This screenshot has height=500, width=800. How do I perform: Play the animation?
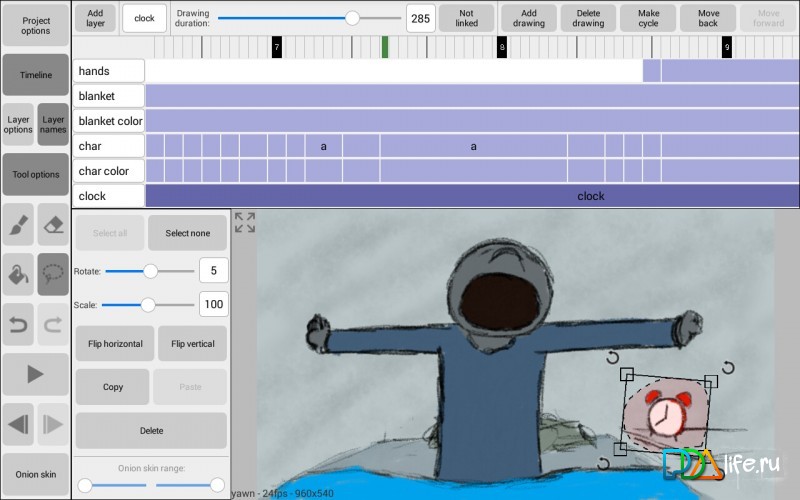(x=35, y=374)
